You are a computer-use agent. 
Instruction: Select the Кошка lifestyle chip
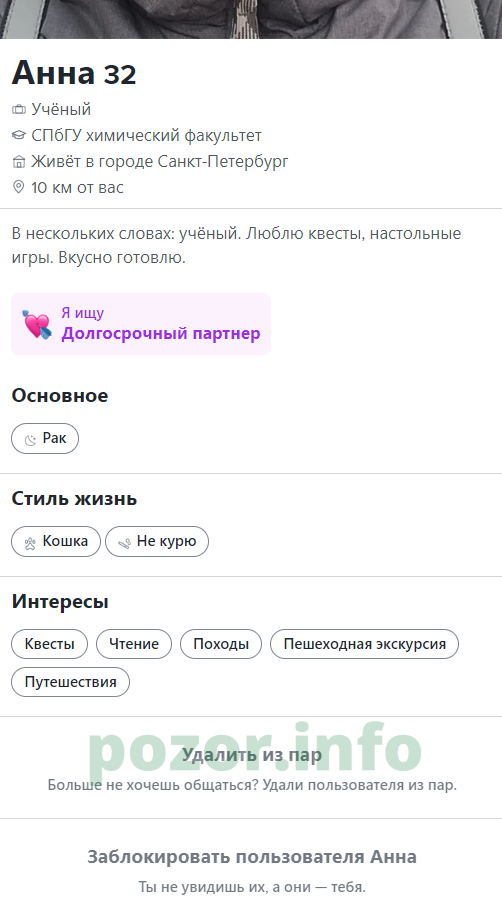pyautogui.click(x=56, y=542)
